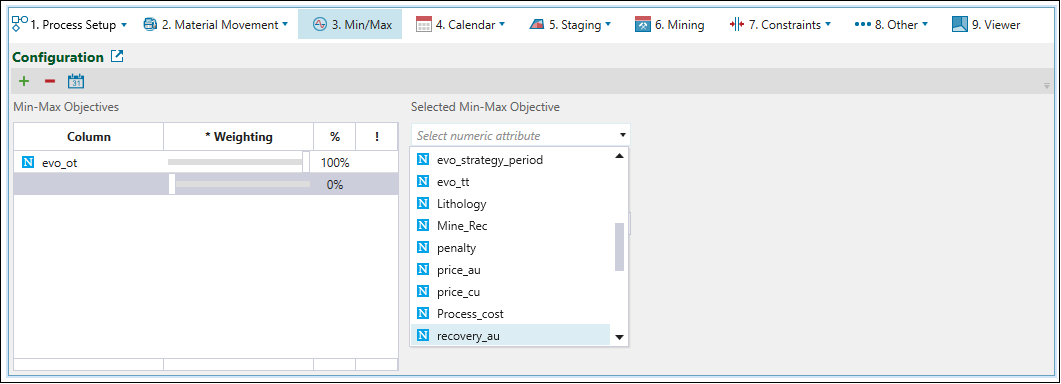Add a new min-max objective with plus icon
Image resolution: width=1061 pixels, height=384 pixels.
click(24, 82)
